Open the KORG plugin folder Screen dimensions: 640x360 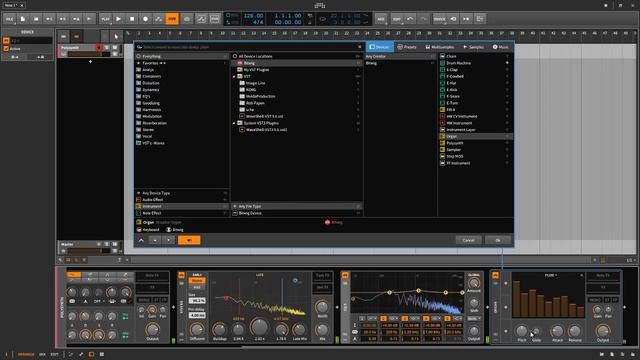click(x=296, y=90)
